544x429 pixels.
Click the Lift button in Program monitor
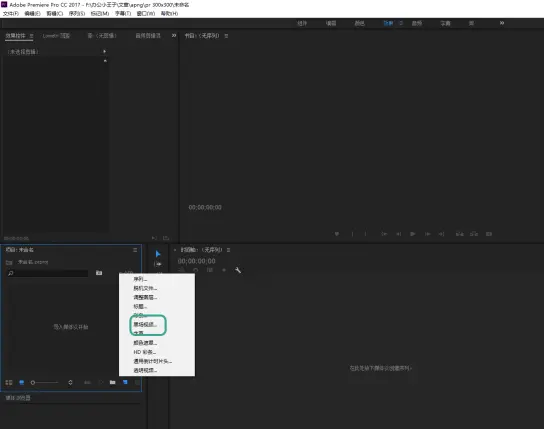point(460,234)
